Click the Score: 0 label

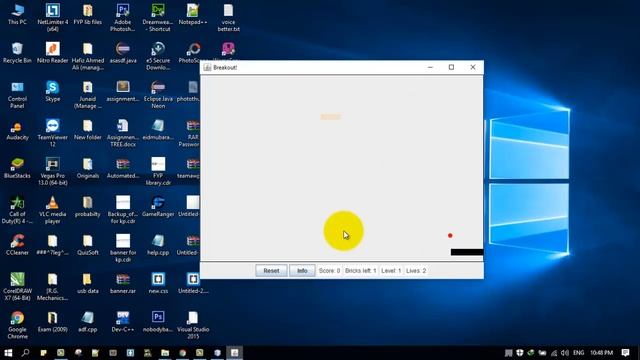click(x=329, y=271)
